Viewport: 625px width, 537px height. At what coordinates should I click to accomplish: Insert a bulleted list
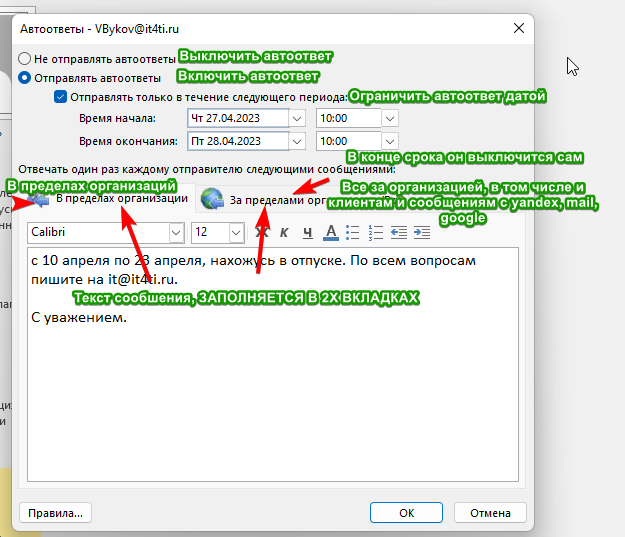click(x=353, y=233)
